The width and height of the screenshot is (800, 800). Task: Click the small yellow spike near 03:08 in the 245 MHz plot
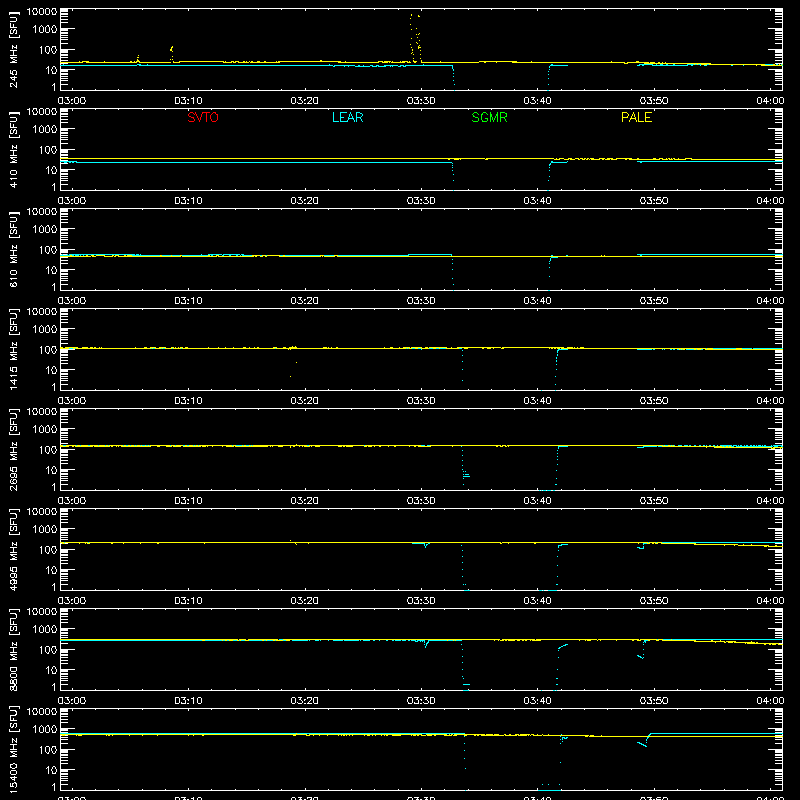pyautogui.click(x=171, y=54)
